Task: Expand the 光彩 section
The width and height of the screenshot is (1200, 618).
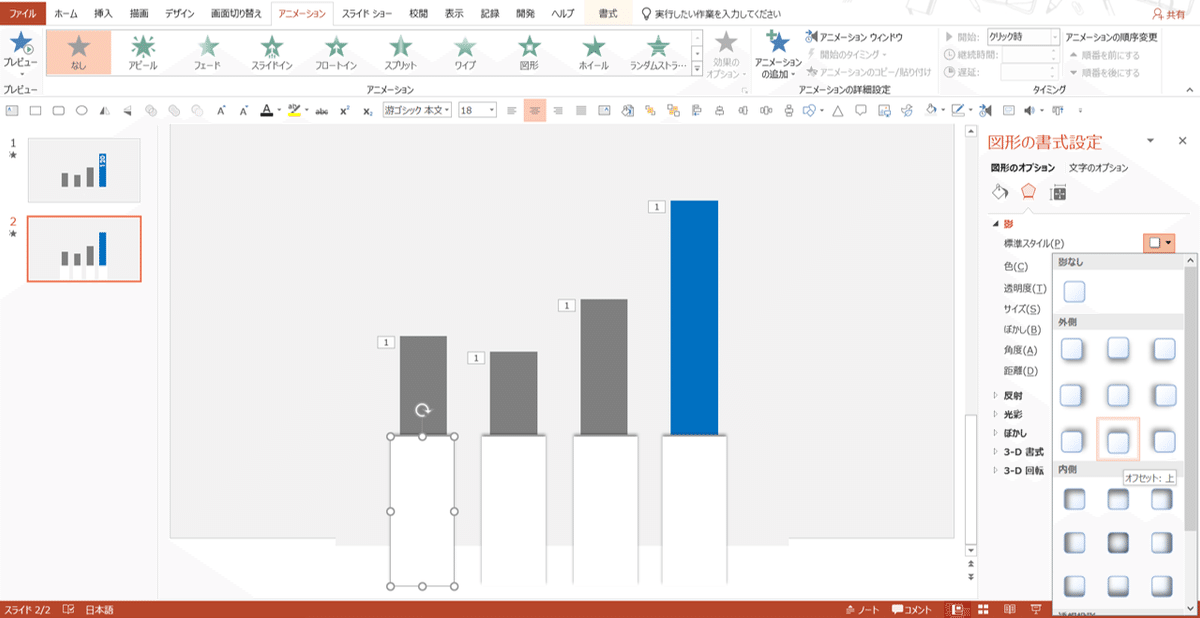Action: 995,413
